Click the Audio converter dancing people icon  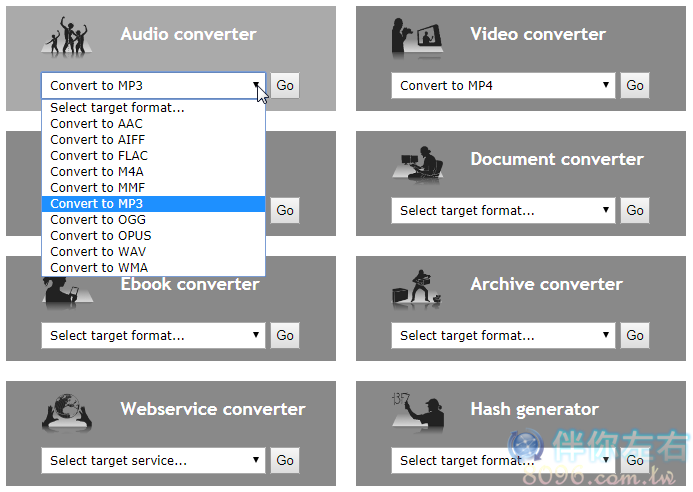click(66, 37)
